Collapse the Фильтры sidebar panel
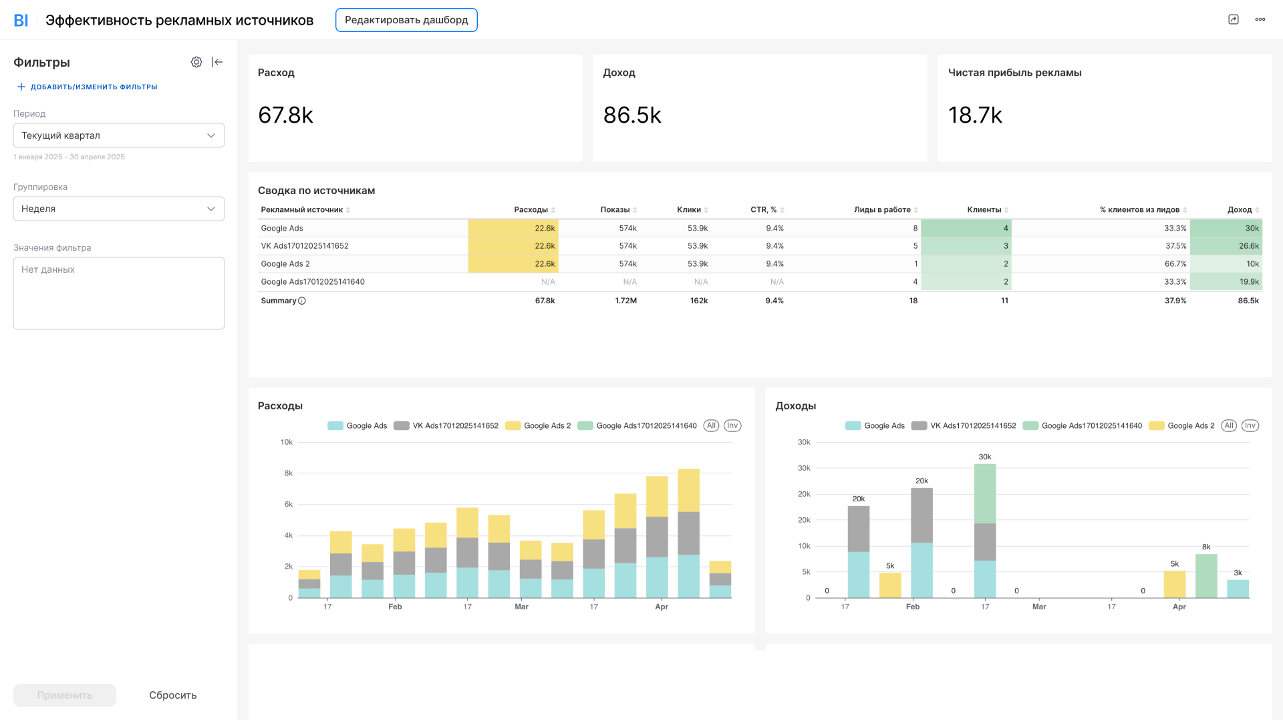The height and width of the screenshot is (720, 1283). point(217,62)
